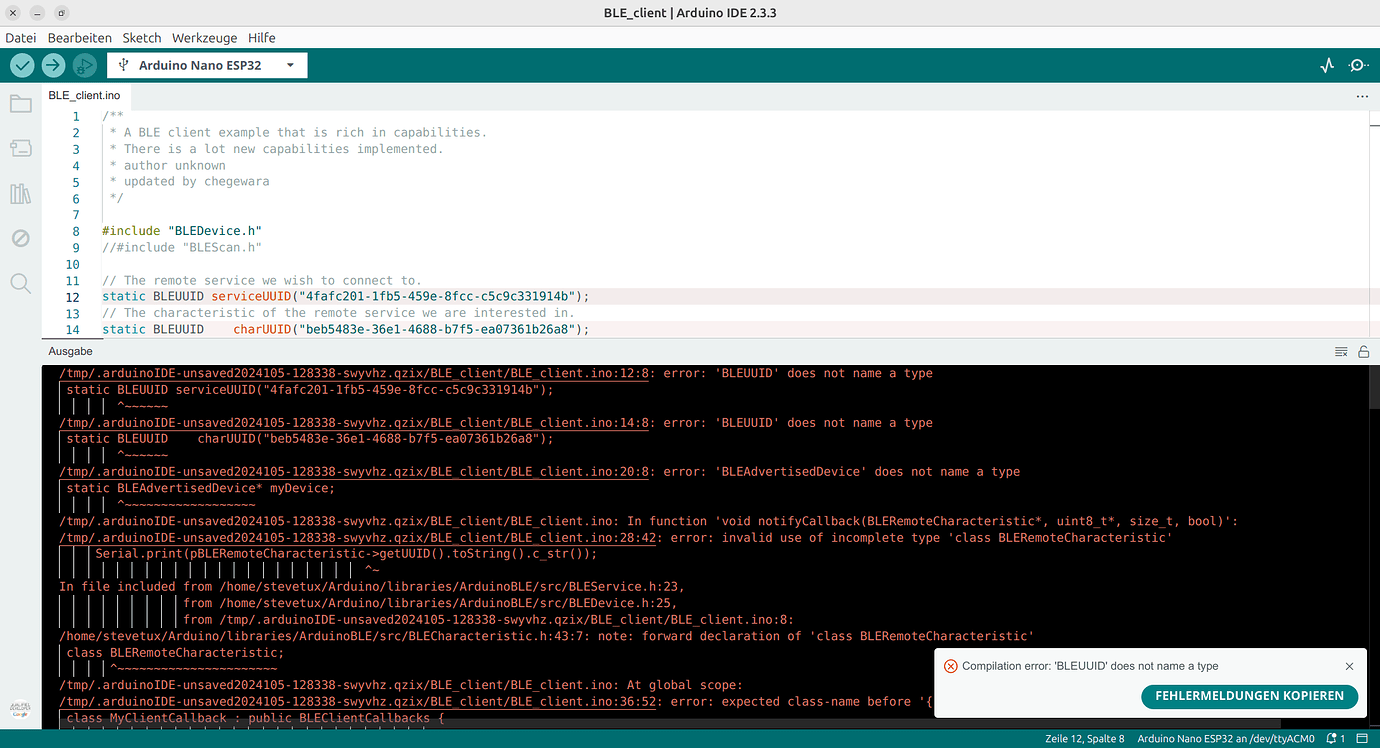Click the FEHLERMELDUNGEN KOPIEREN button
1380x748 pixels.
point(1249,697)
